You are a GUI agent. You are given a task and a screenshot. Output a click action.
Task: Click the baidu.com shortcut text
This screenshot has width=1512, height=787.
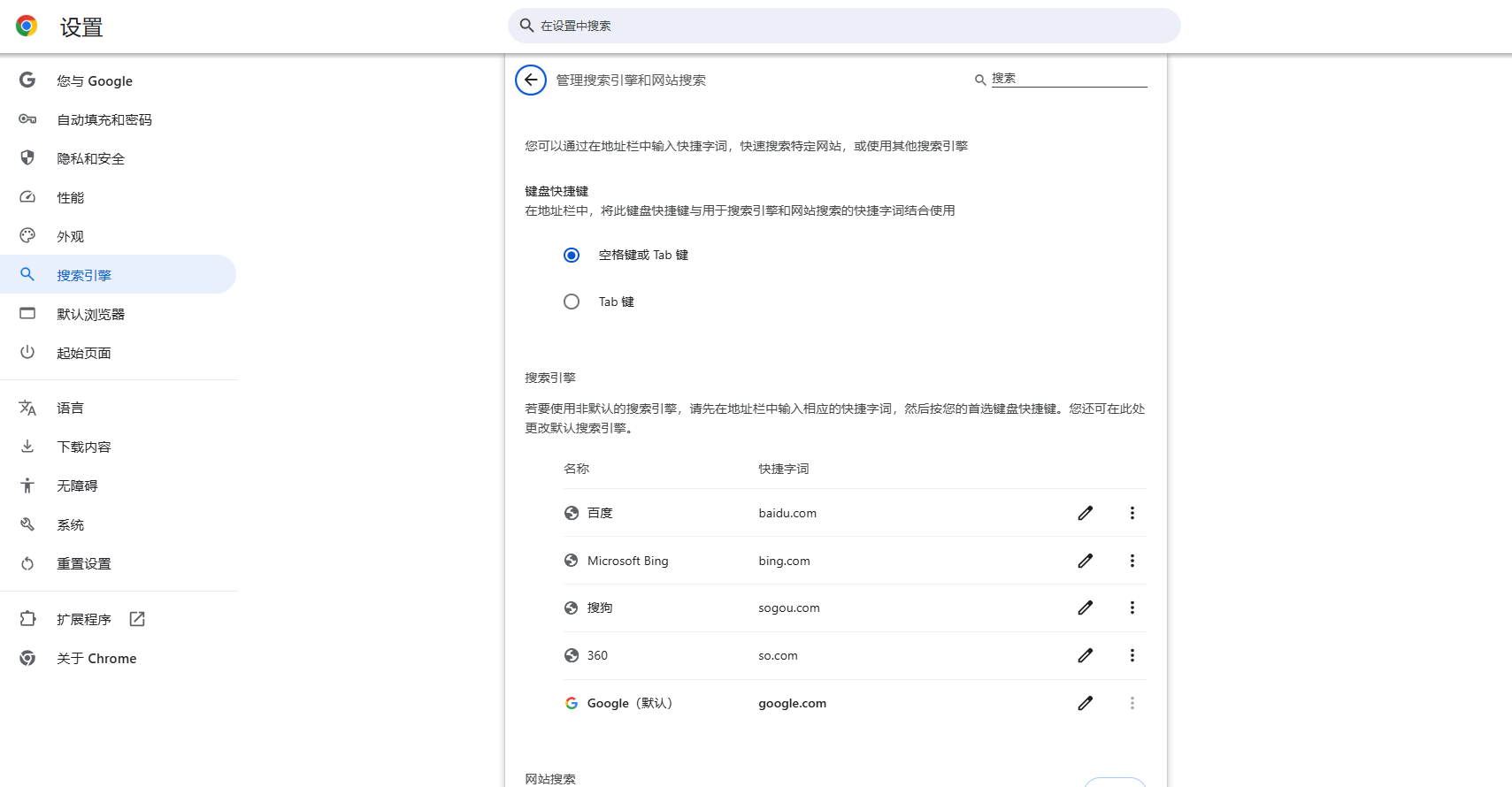pyautogui.click(x=787, y=513)
